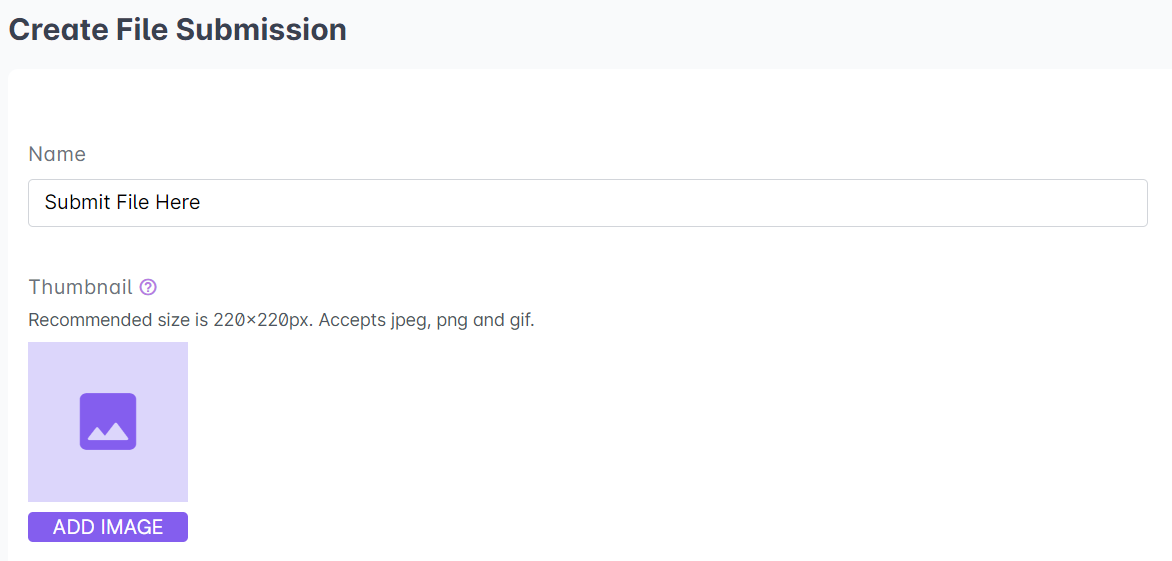Click the word "IMAGE" on the purple button
Viewport: 1172px width, 561px height.
(x=132, y=527)
